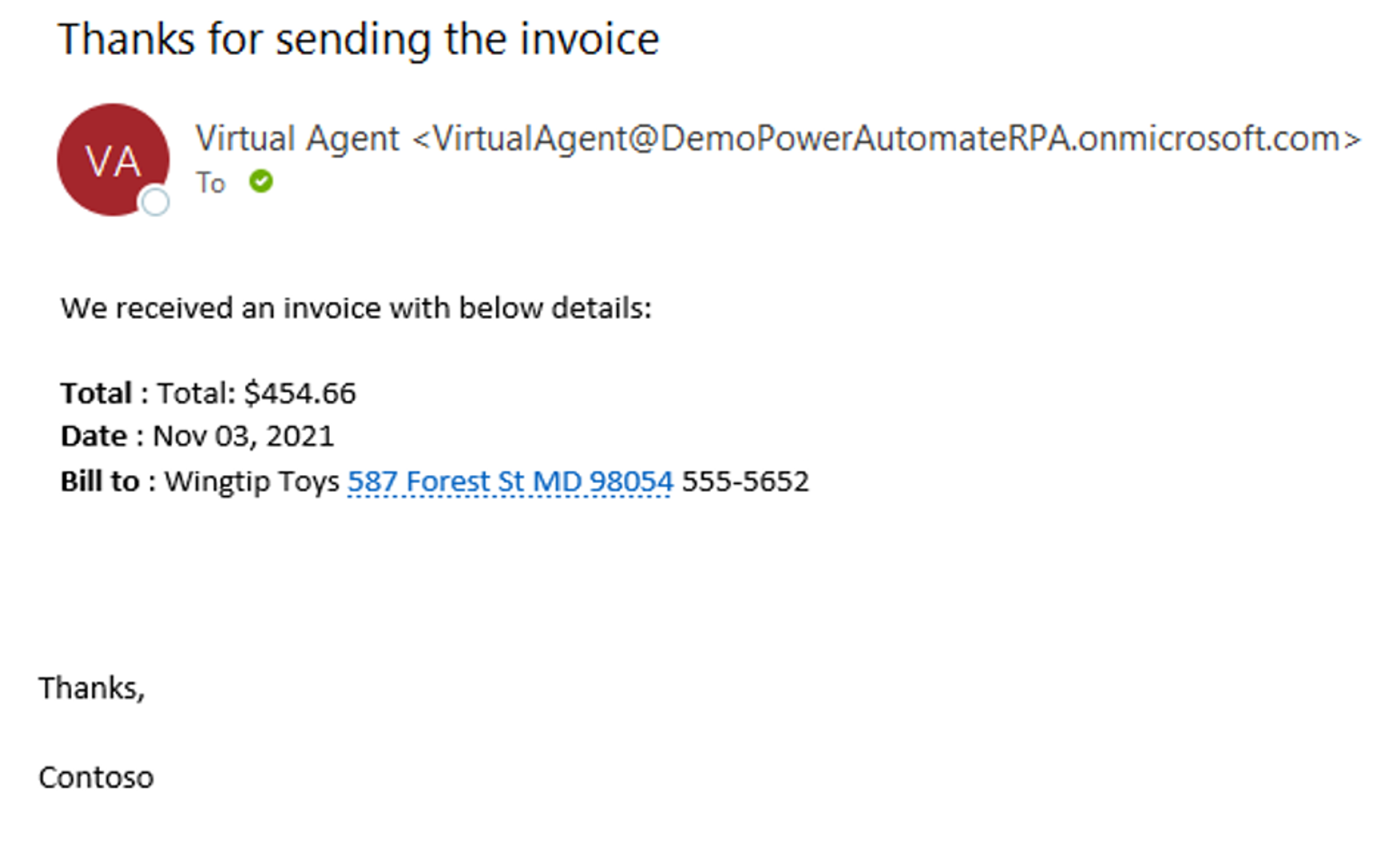Select the bold Date label
Viewport: 1398px width, 868px height.
[94, 436]
